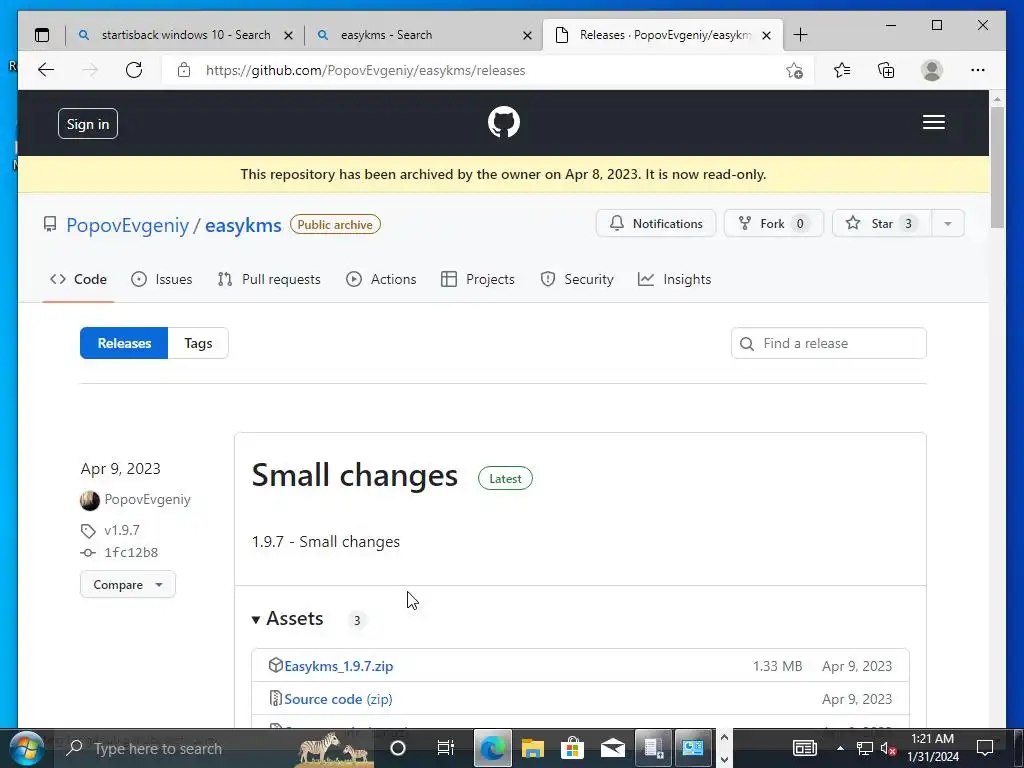Open the muted volume tray icon
The width and height of the screenshot is (1024, 768).
tap(888, 748)
